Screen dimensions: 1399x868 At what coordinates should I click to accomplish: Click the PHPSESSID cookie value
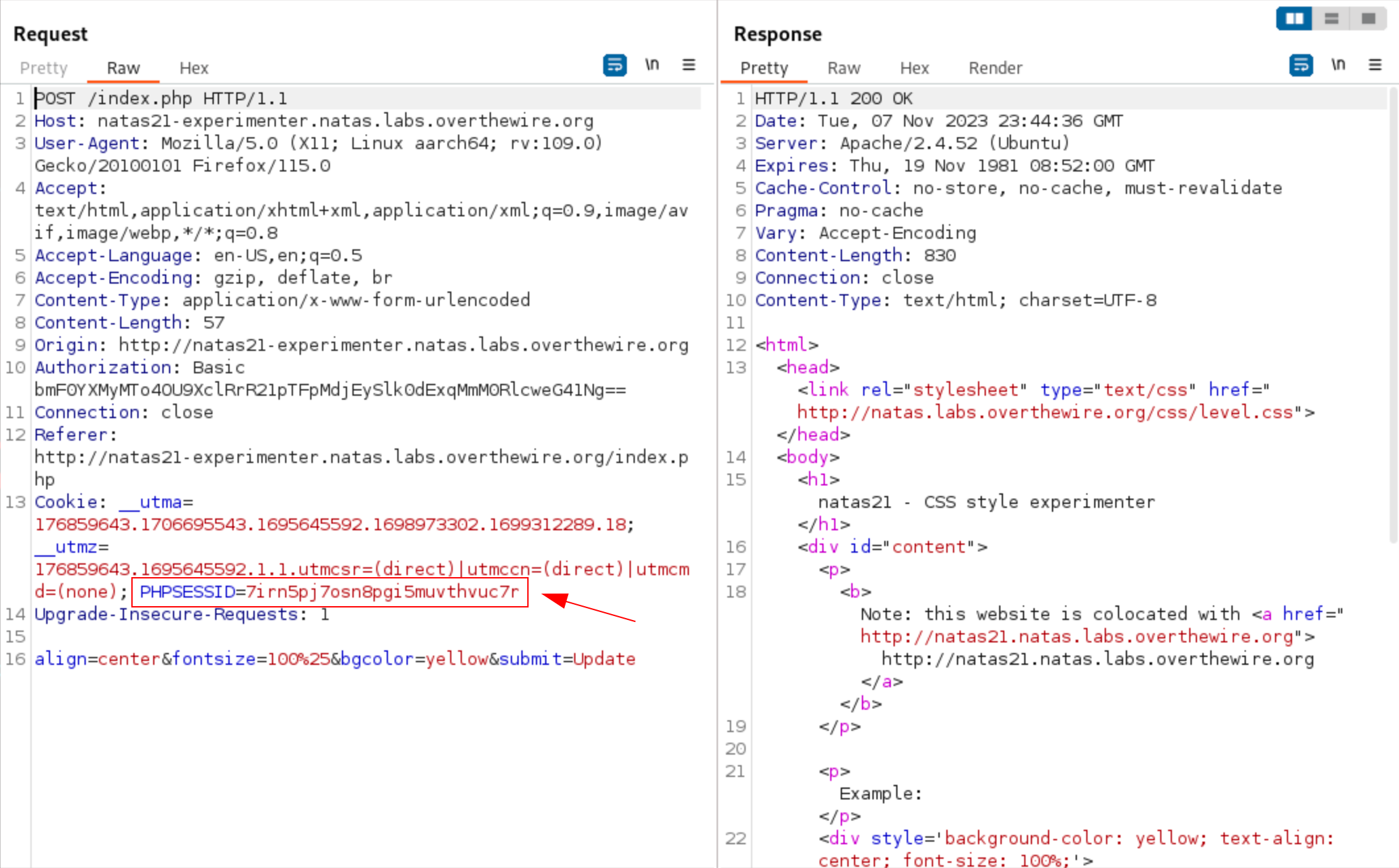tap(382, 592)
